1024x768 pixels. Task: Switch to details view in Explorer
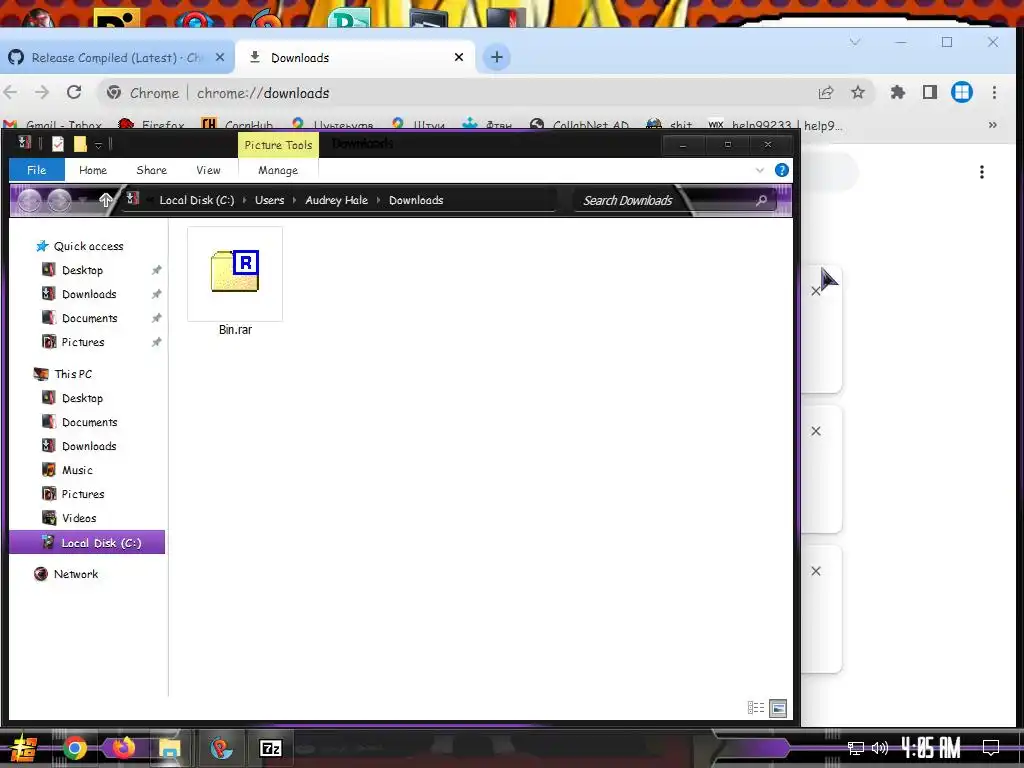[x=756, y=708]
